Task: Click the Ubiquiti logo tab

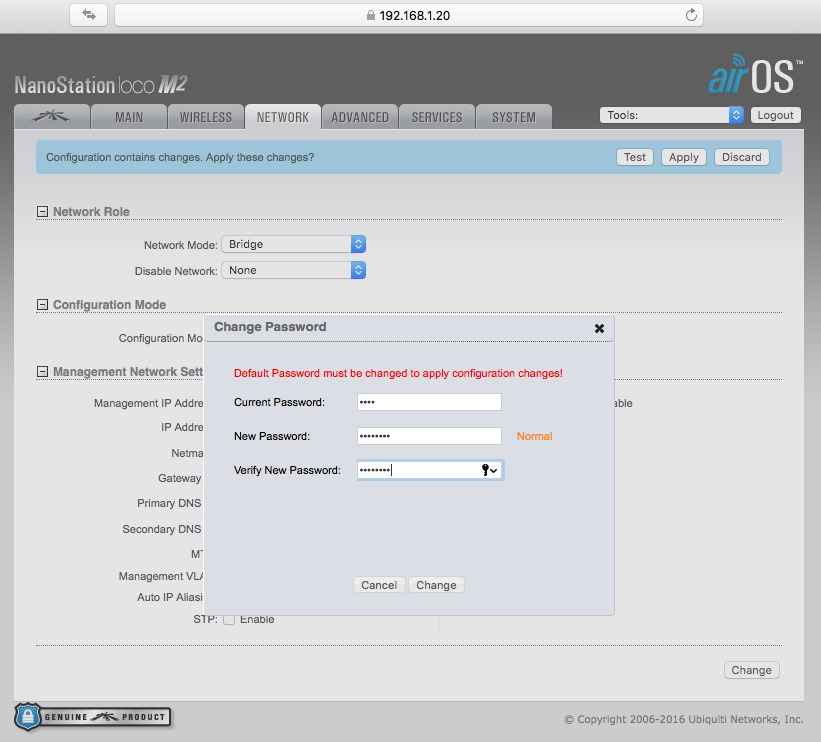Action: (x=52, y=117)
